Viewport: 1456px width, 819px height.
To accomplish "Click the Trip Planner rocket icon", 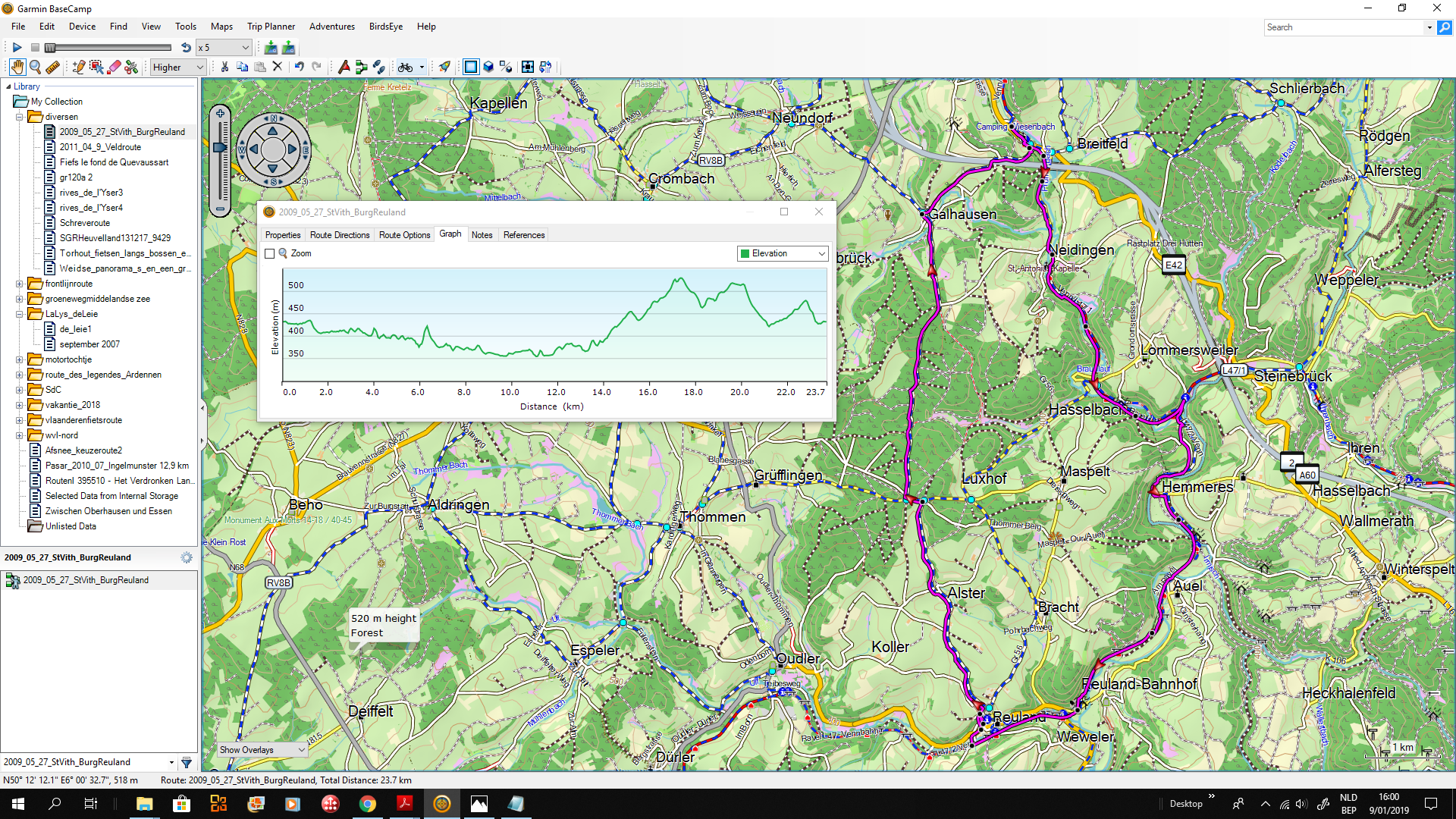I will pyautogui.click(x=444, y=67).
